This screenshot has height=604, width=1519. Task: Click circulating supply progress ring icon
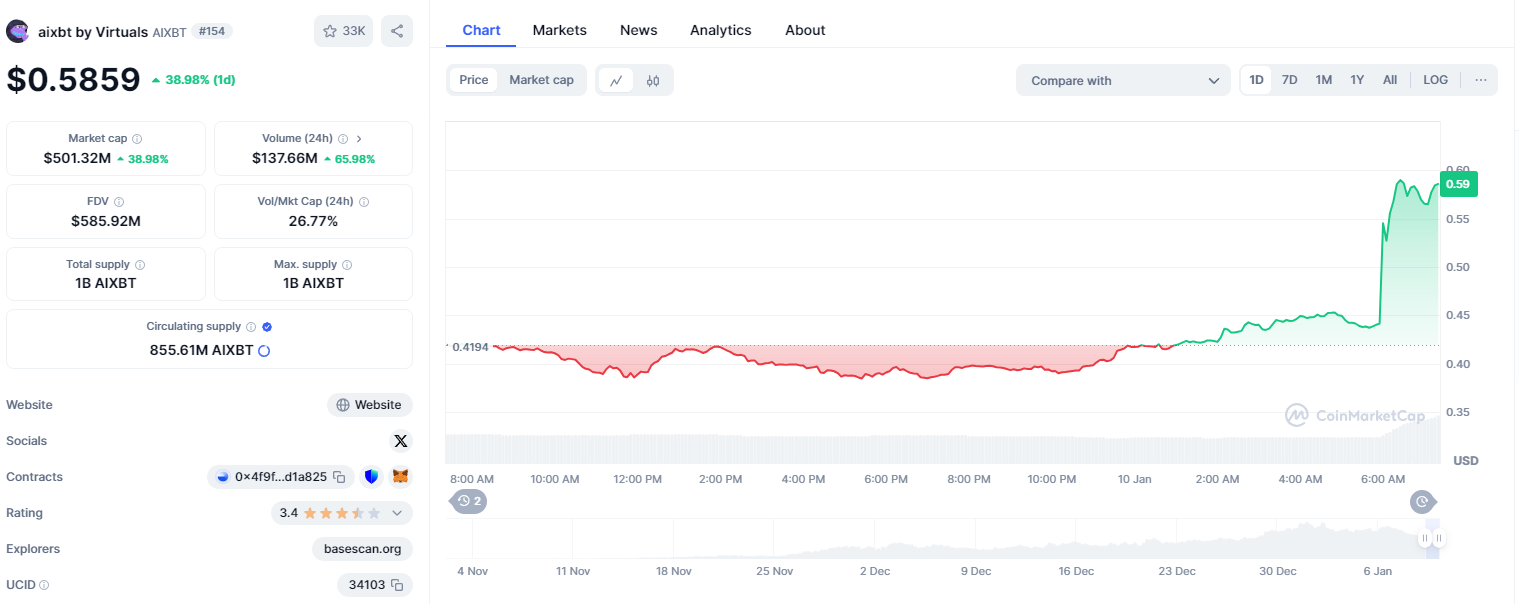tap(264, 351)
